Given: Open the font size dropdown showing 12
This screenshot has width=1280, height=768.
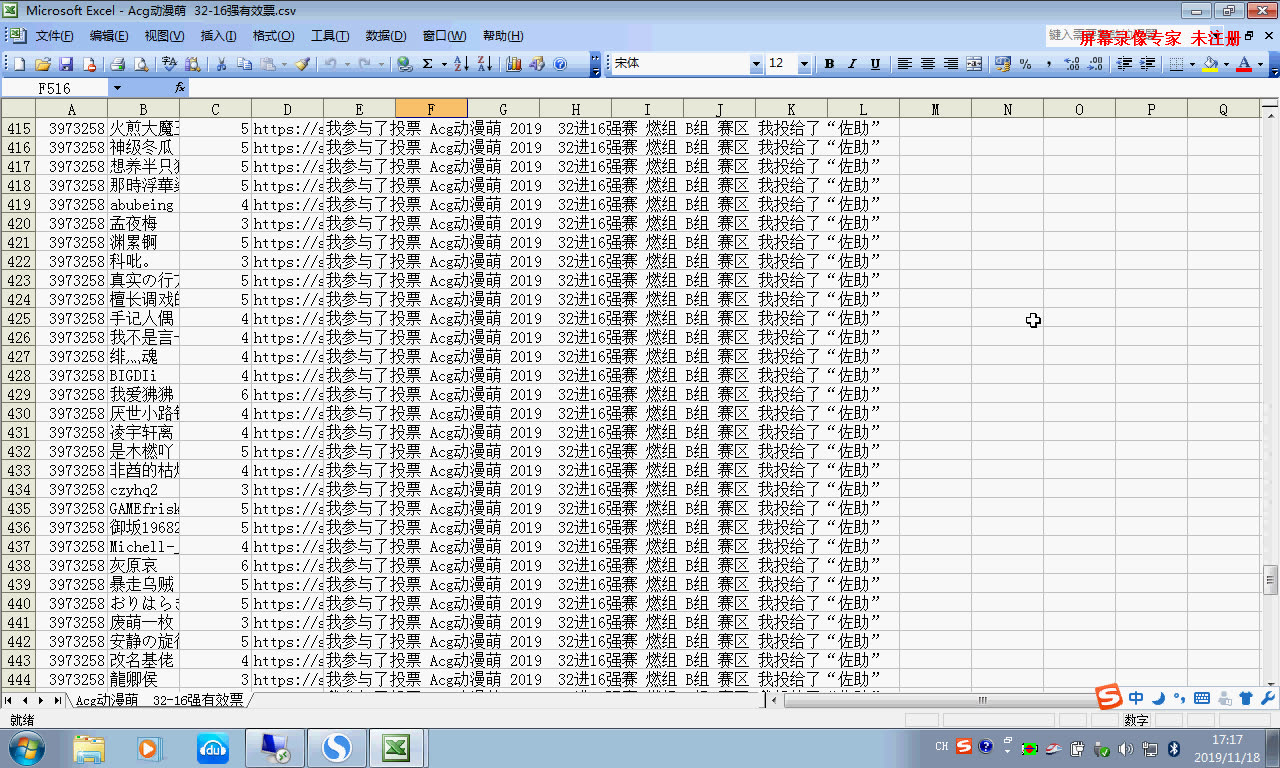Looking at the screenshot, I should point(804,64).
